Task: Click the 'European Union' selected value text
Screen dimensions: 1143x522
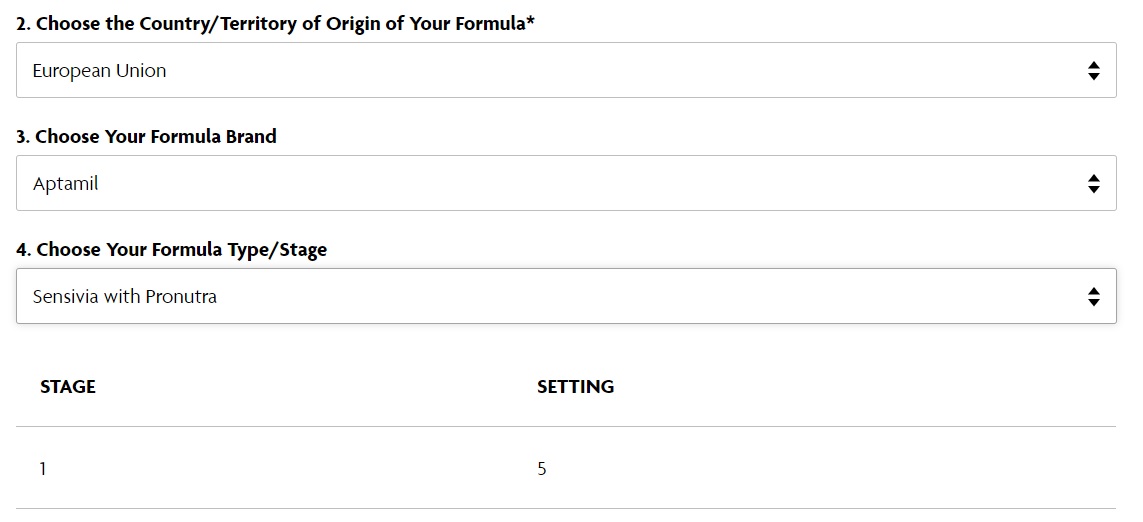Action: pos(99,71)
